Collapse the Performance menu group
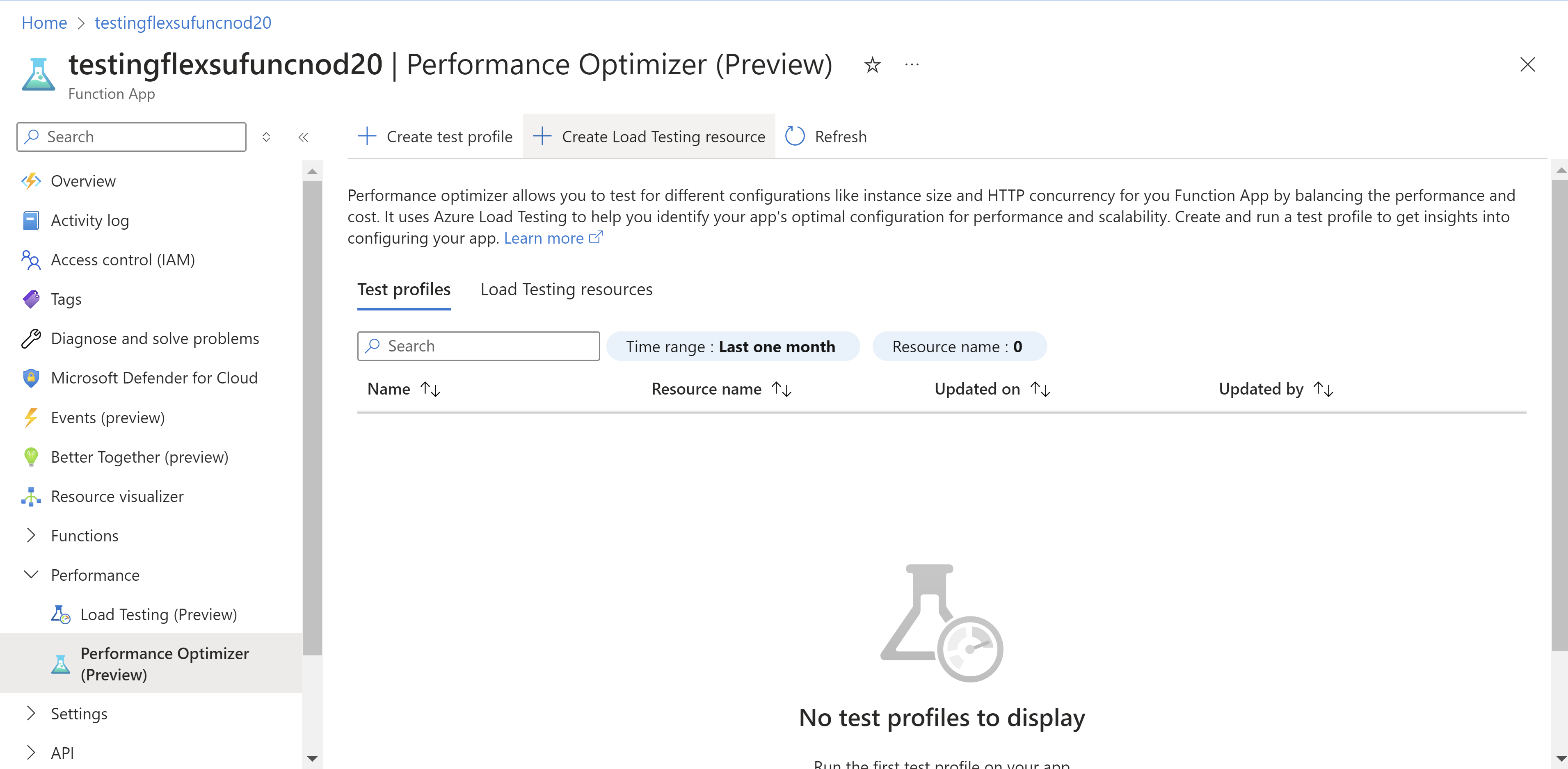 coord(31,575)
